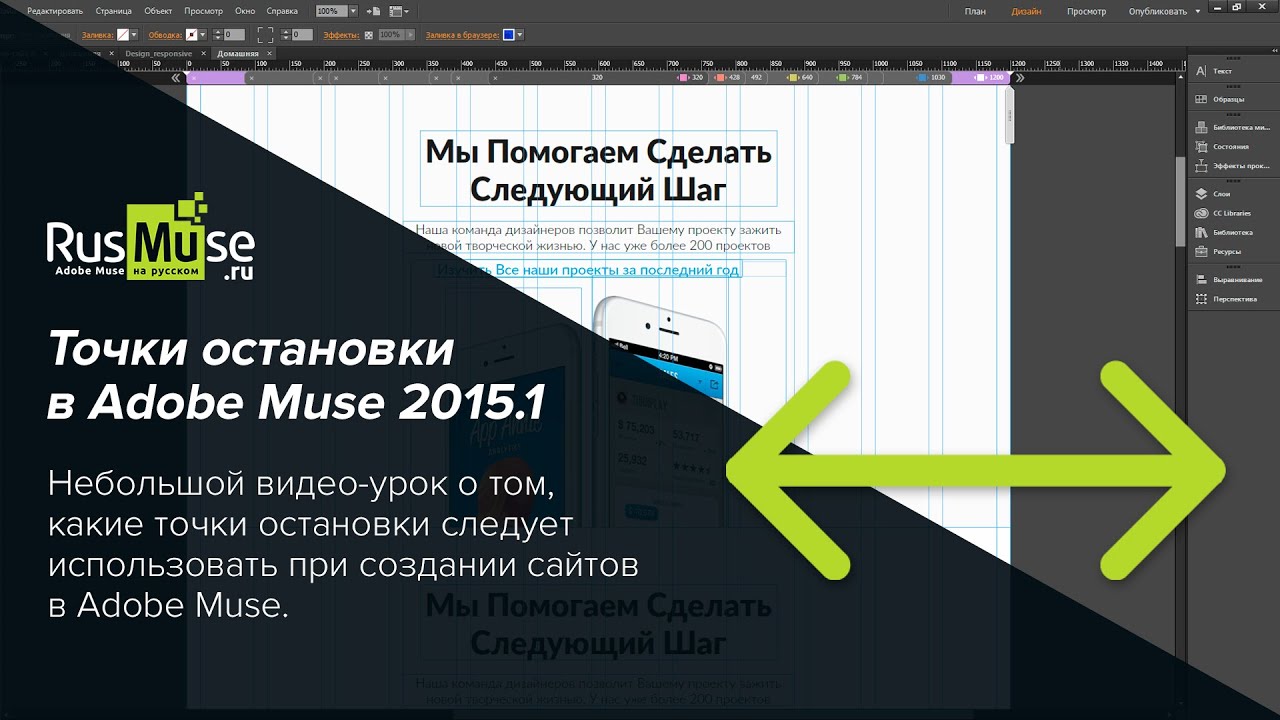Click right double-chevron on breakpoint bar
Screen dimensions: 1280x720
[1019, 77]
